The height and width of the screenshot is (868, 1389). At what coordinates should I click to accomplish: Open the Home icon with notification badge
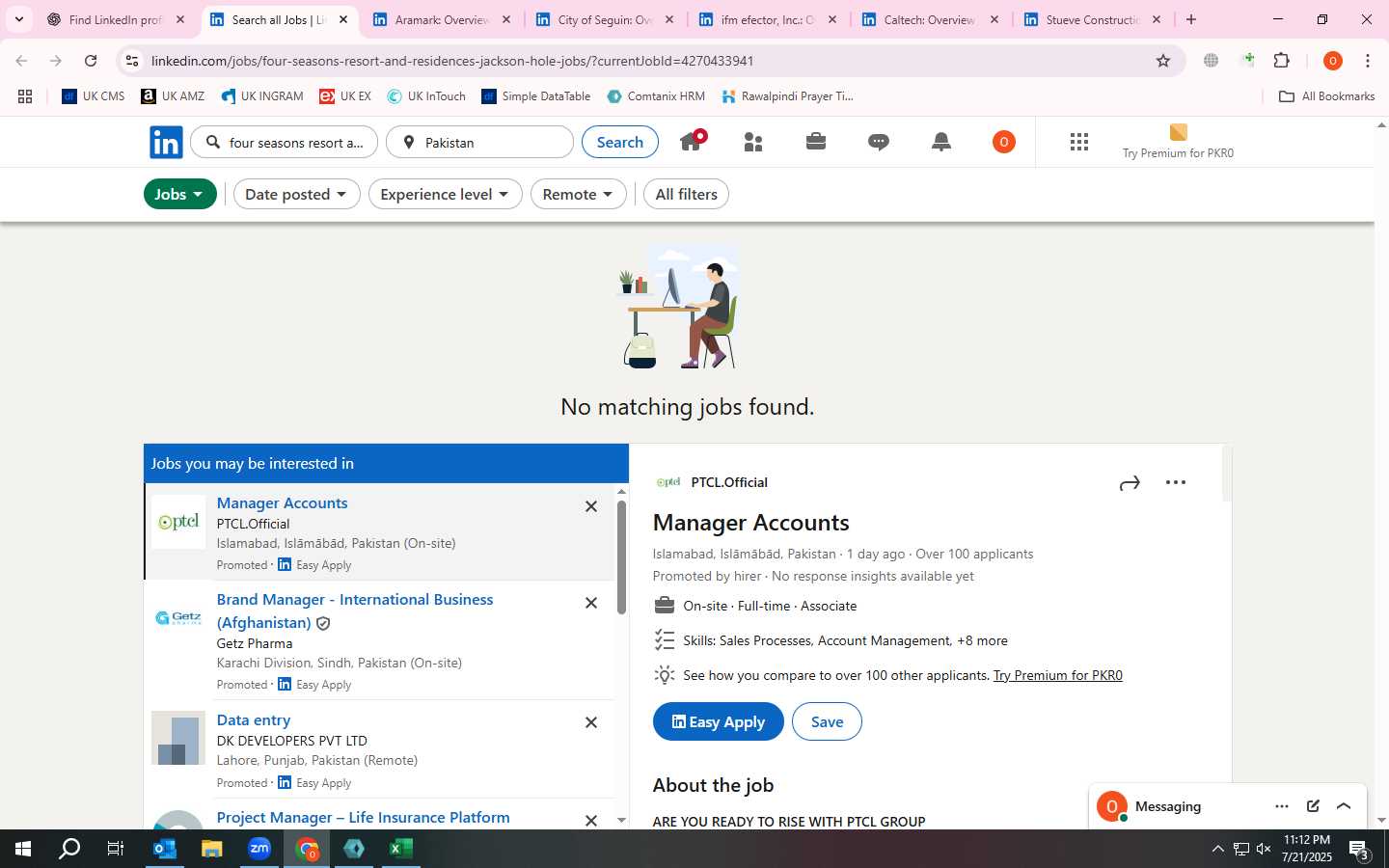692,142
